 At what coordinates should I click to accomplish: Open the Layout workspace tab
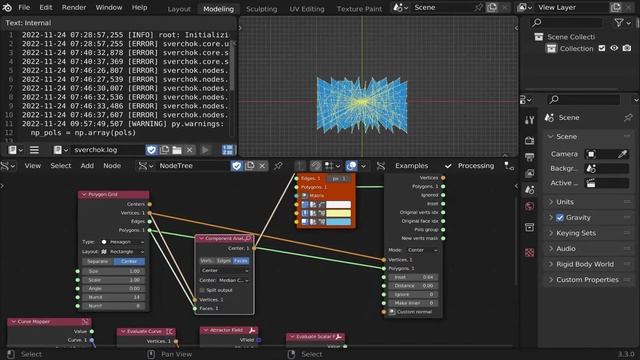[179, 9]
